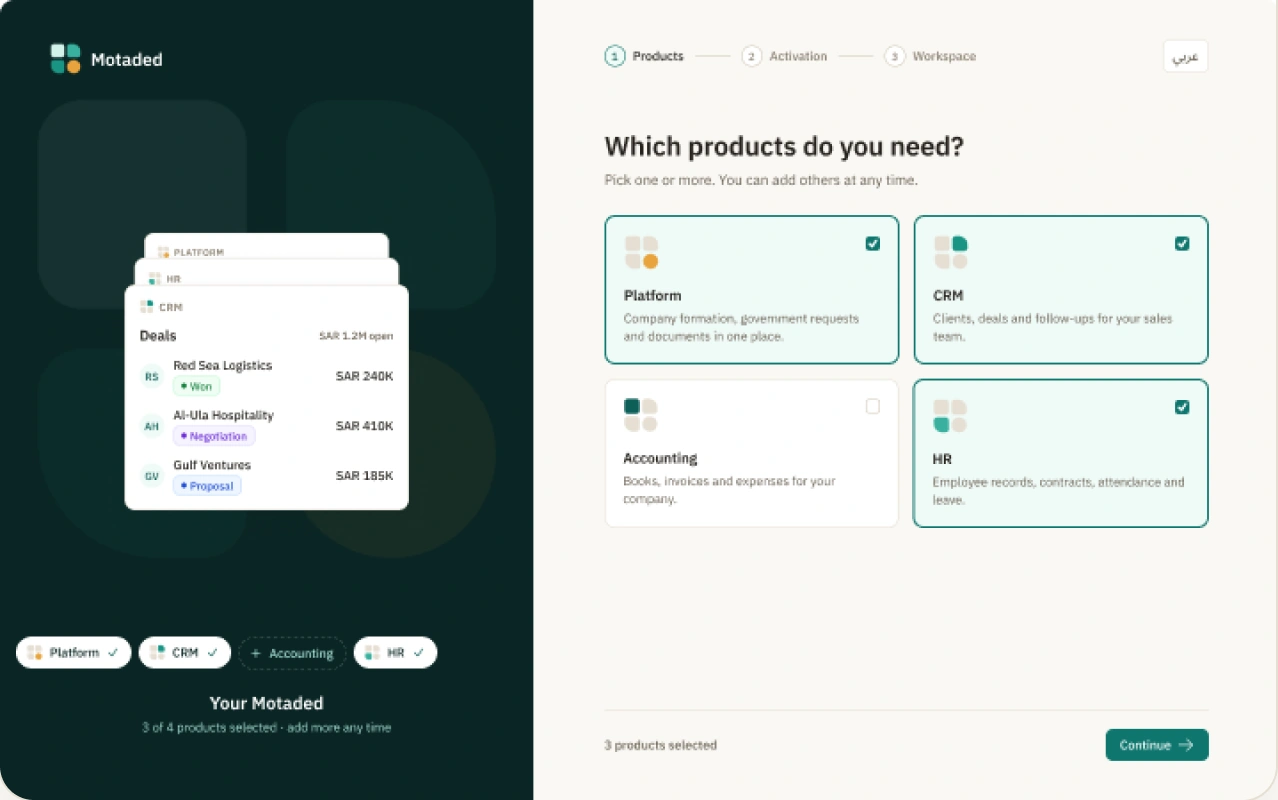The height and width of the screenshot is (800, 1278).
Task: Select the Accounting card title
Action: pyautogui.click(x=660, y=458)
